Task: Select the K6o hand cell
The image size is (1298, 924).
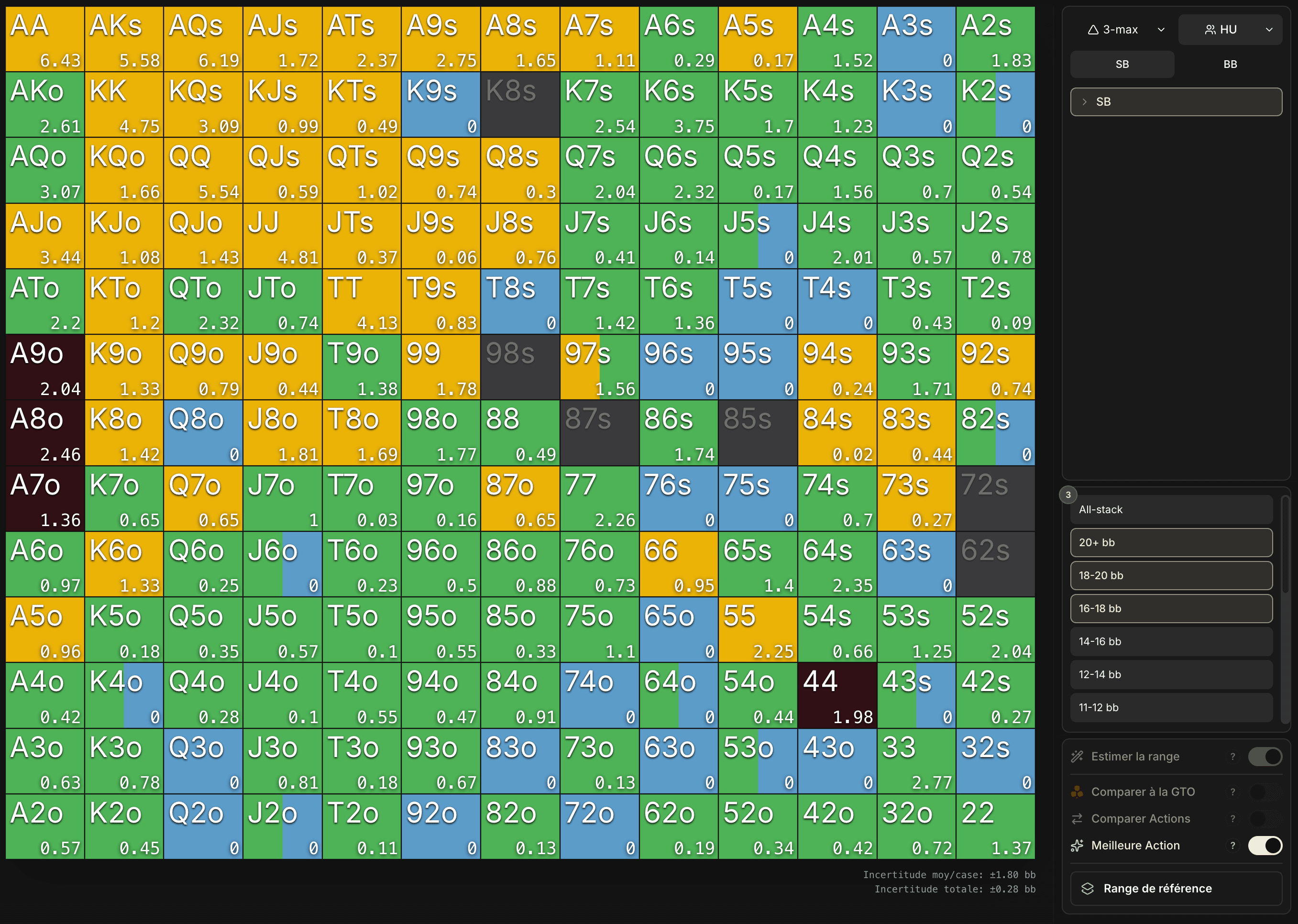Action: [124, 564]
